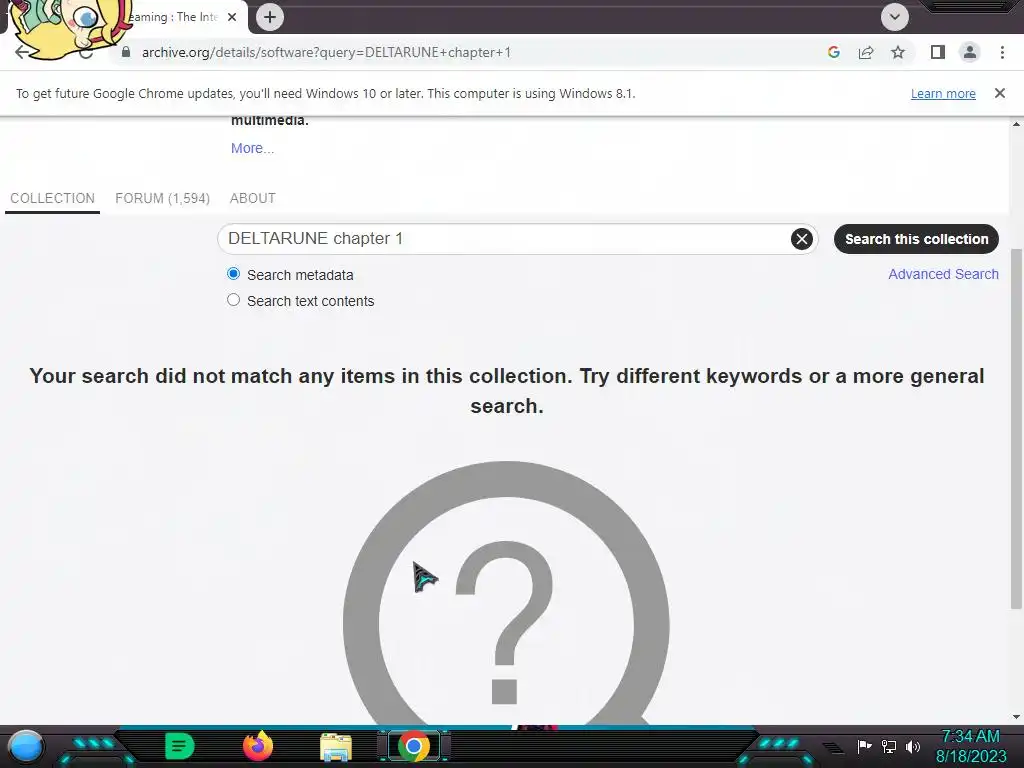Click the Google icon in address bar
Screen dimensions: 1024x768
[833, 52]
